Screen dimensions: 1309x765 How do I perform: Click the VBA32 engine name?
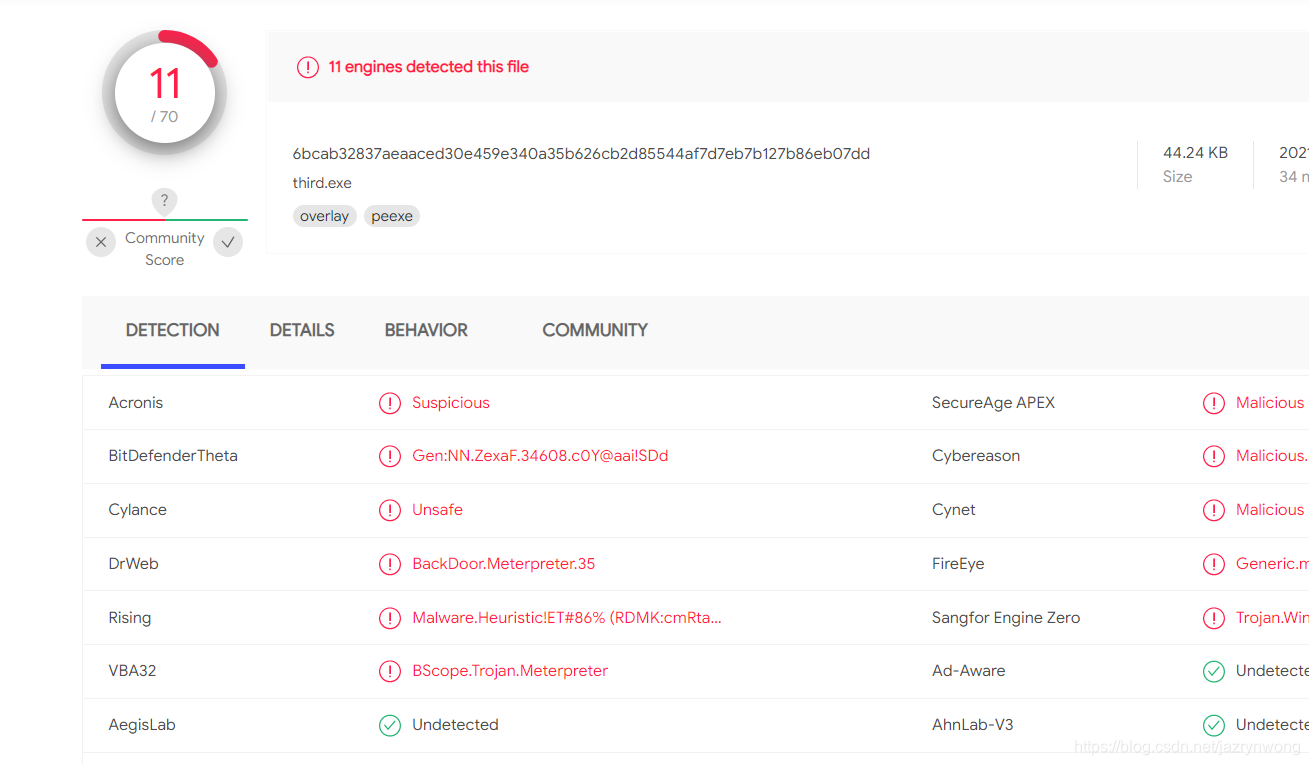133,671
